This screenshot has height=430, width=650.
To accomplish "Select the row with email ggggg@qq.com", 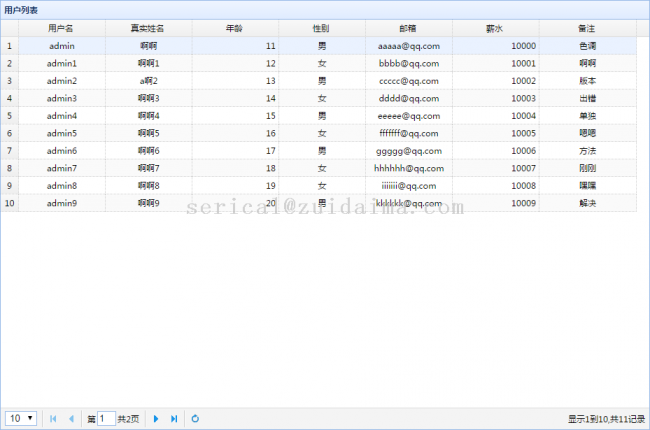I will coord(408,150).
